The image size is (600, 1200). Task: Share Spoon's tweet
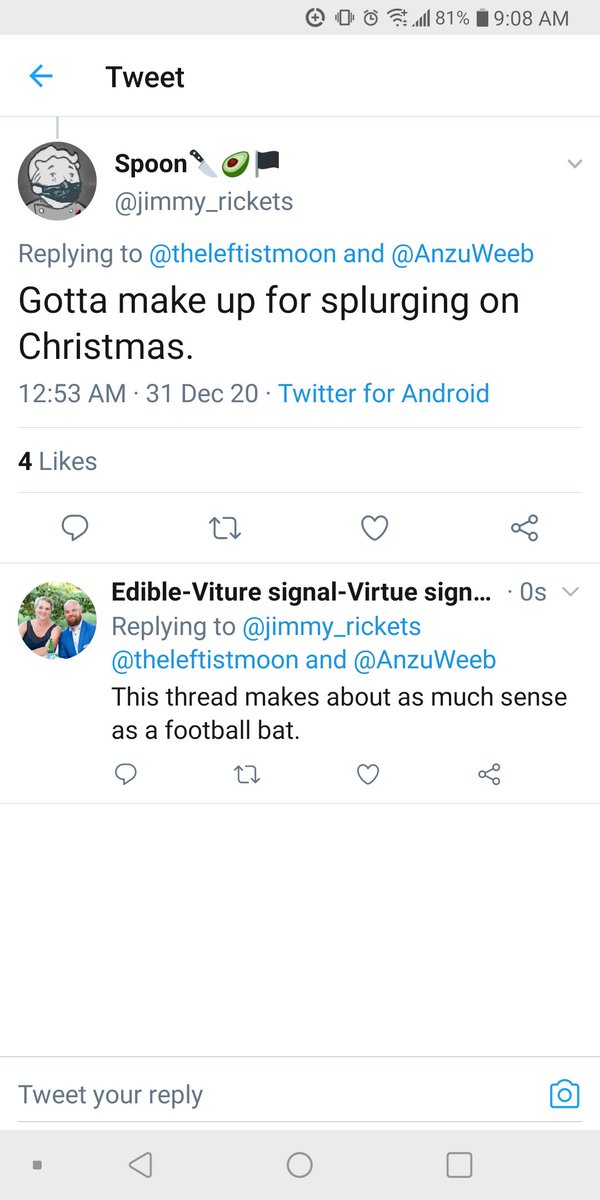click(x=524, y=527)
